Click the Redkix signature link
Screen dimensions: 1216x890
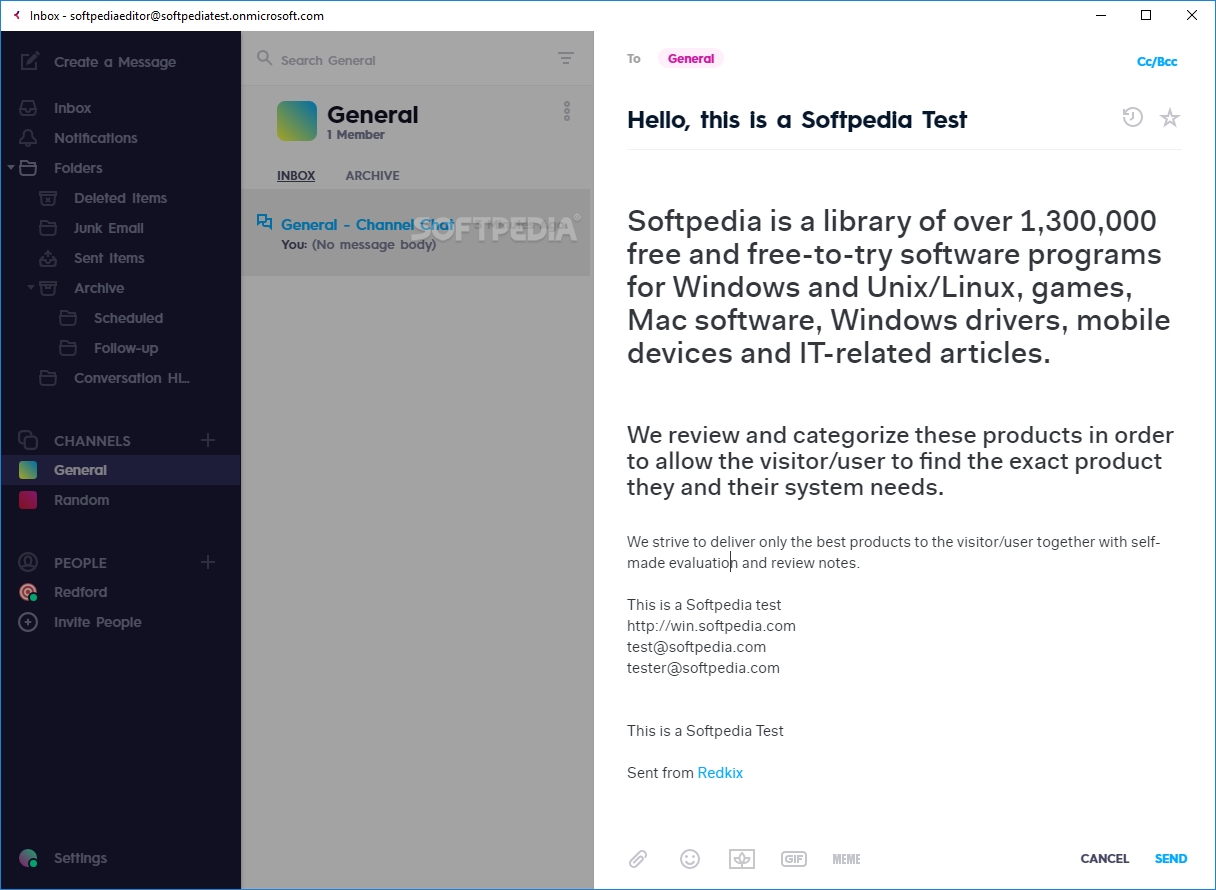(720, 773)
